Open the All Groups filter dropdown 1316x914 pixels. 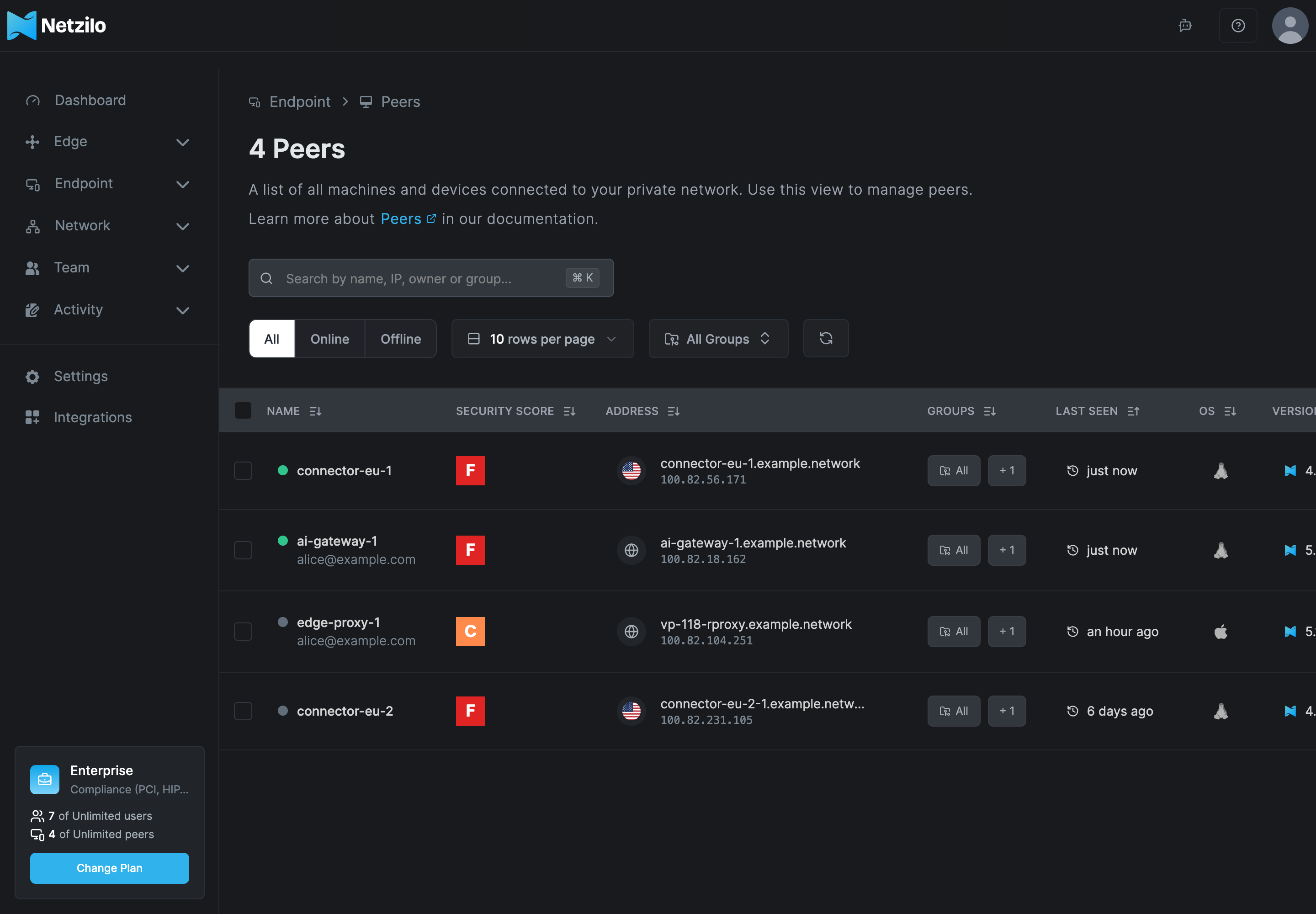[718, 339]
